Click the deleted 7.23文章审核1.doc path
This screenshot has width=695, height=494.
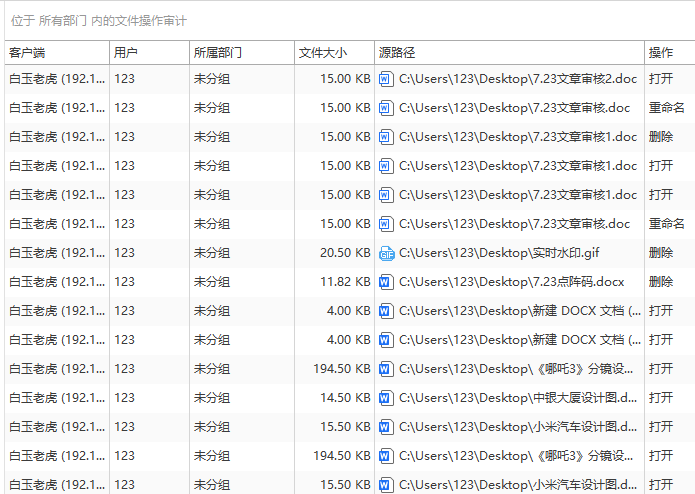(518, 137)
